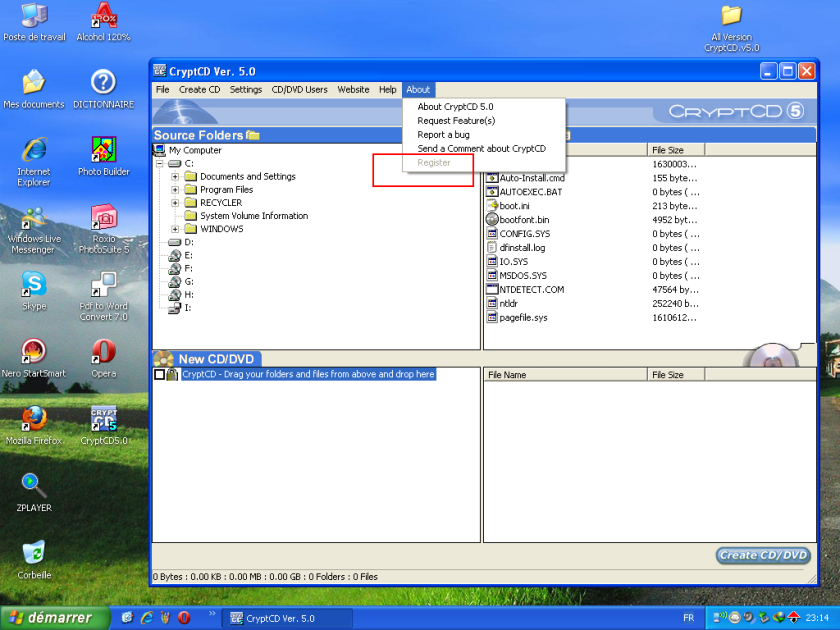Viewport: 840px width, 630px height.
Task: Choose About CryptCD 5.0 from the menu
Action: point(484,107)
